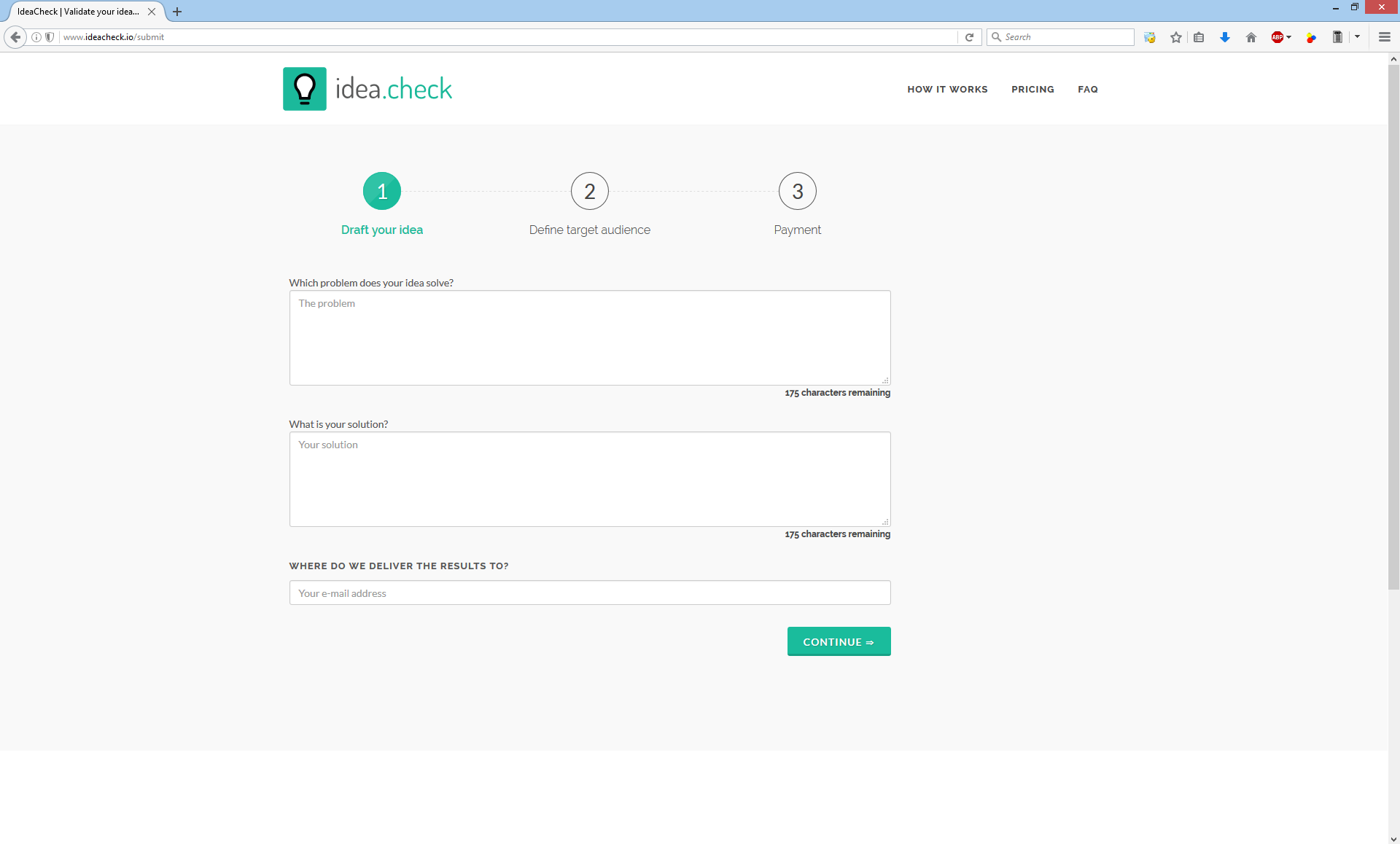
Task: Click the idea.check lightbulb logo
Action: click(x=304, y=88)
